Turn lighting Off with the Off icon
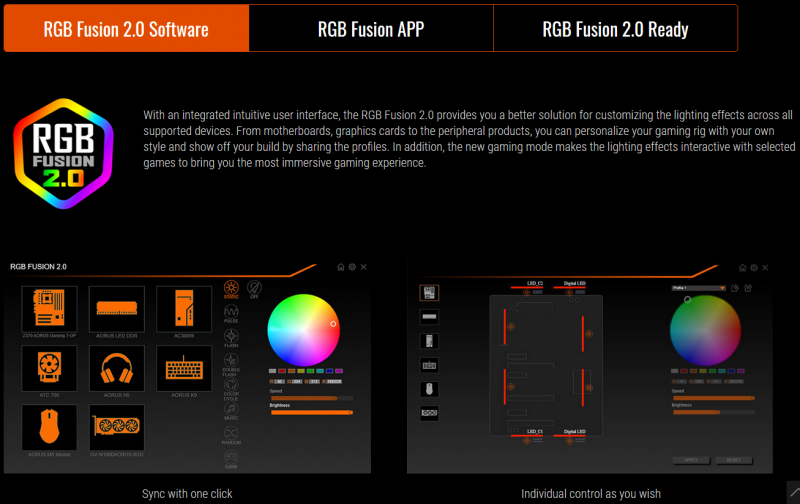Screen dimensions: 800x504 coord(254,289)
